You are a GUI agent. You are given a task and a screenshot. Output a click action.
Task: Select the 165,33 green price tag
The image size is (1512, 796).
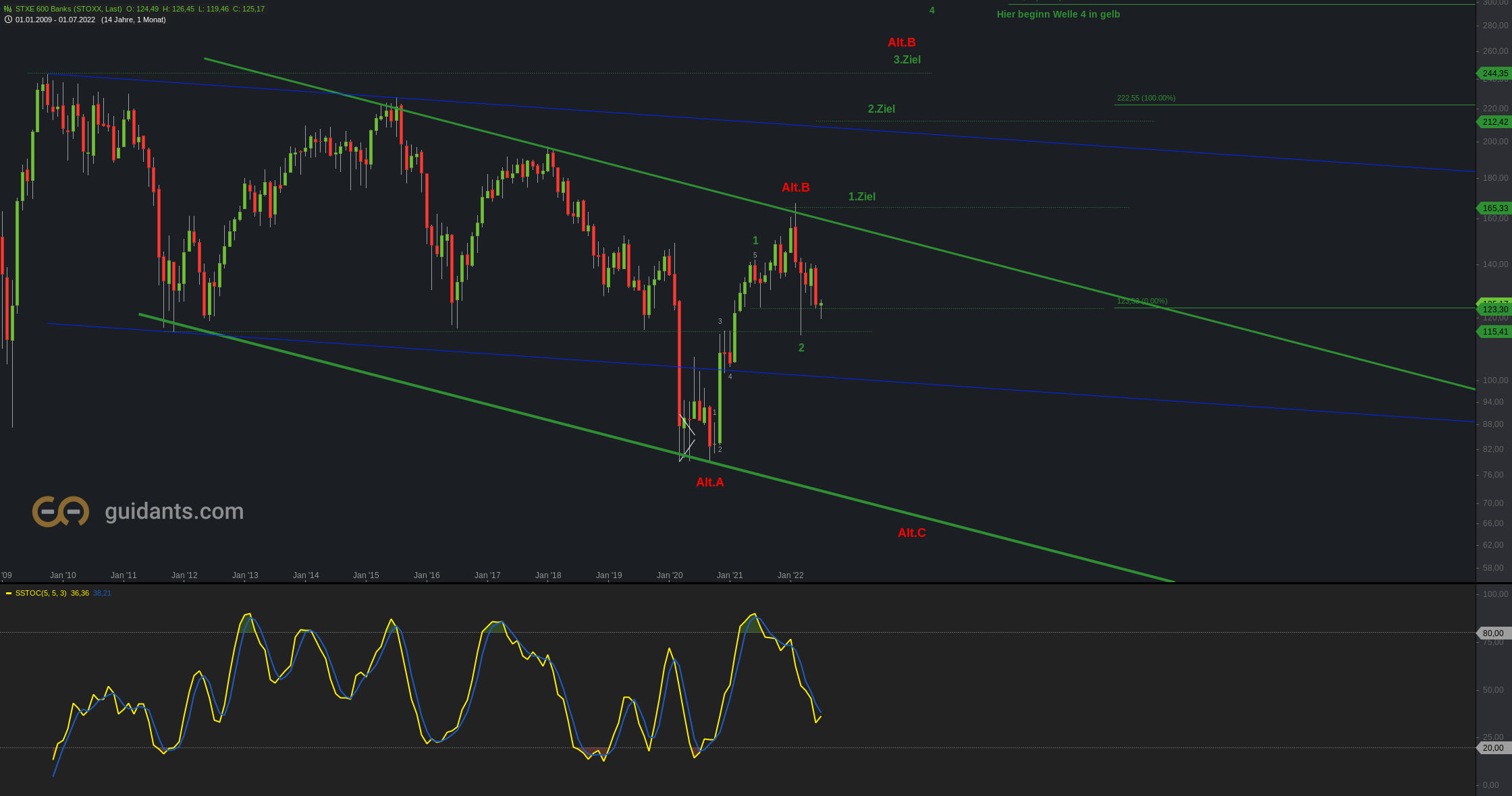(1494, 208)
